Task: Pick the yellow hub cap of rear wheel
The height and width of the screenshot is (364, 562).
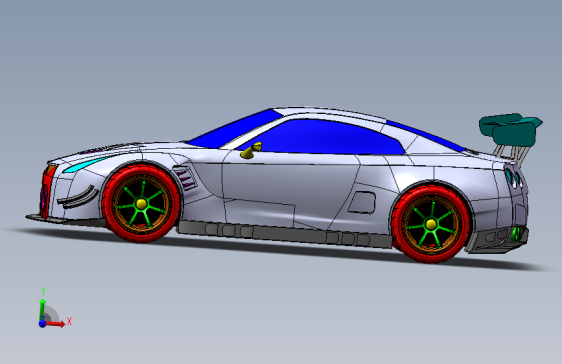Action: pos(431,224)
